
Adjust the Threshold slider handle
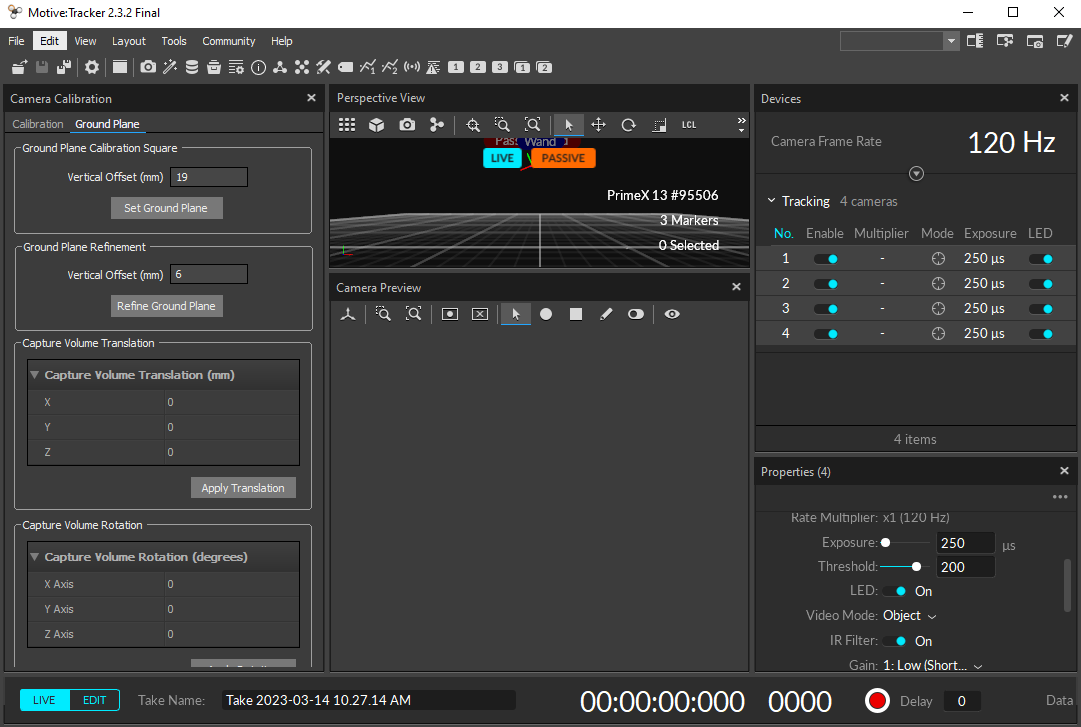pos(916,567)
